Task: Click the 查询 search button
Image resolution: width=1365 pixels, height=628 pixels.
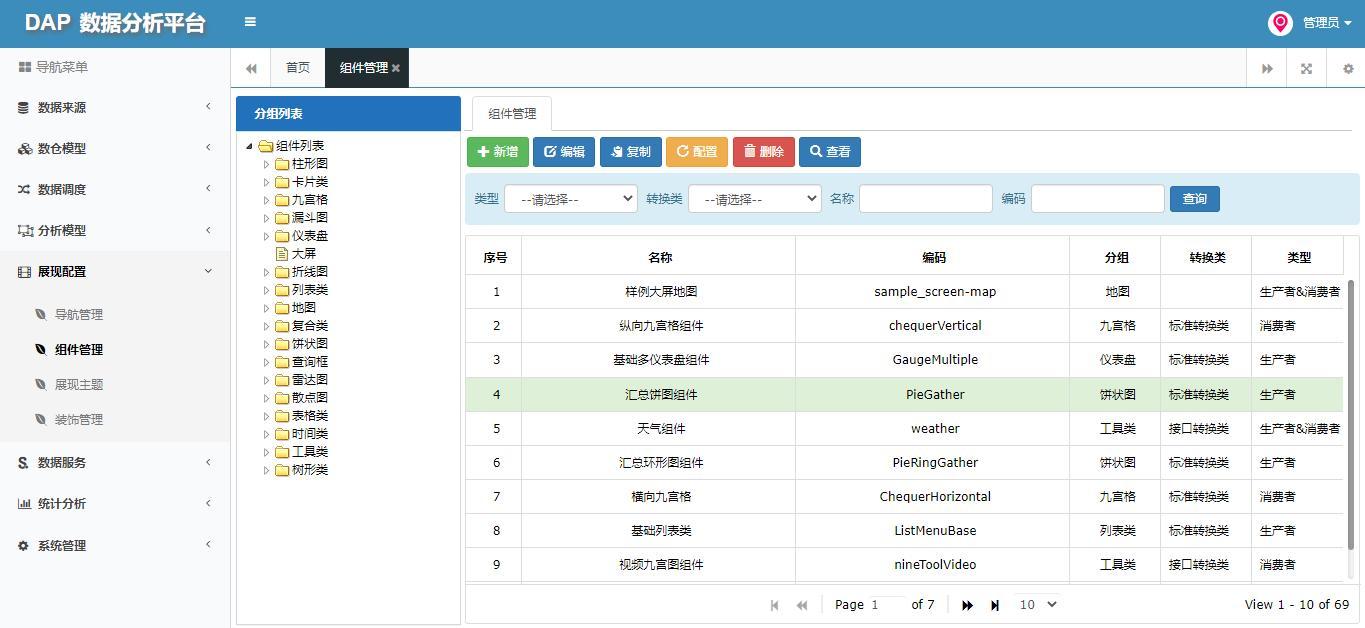Action: coord(1195,199)
